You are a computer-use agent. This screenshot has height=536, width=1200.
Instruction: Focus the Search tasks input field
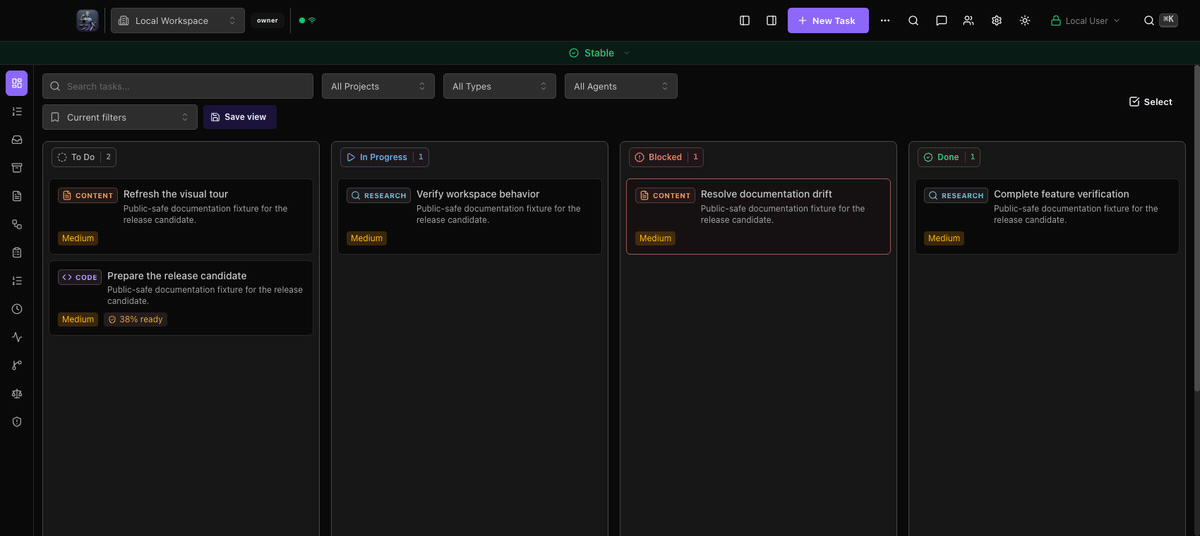click(178, 86)
